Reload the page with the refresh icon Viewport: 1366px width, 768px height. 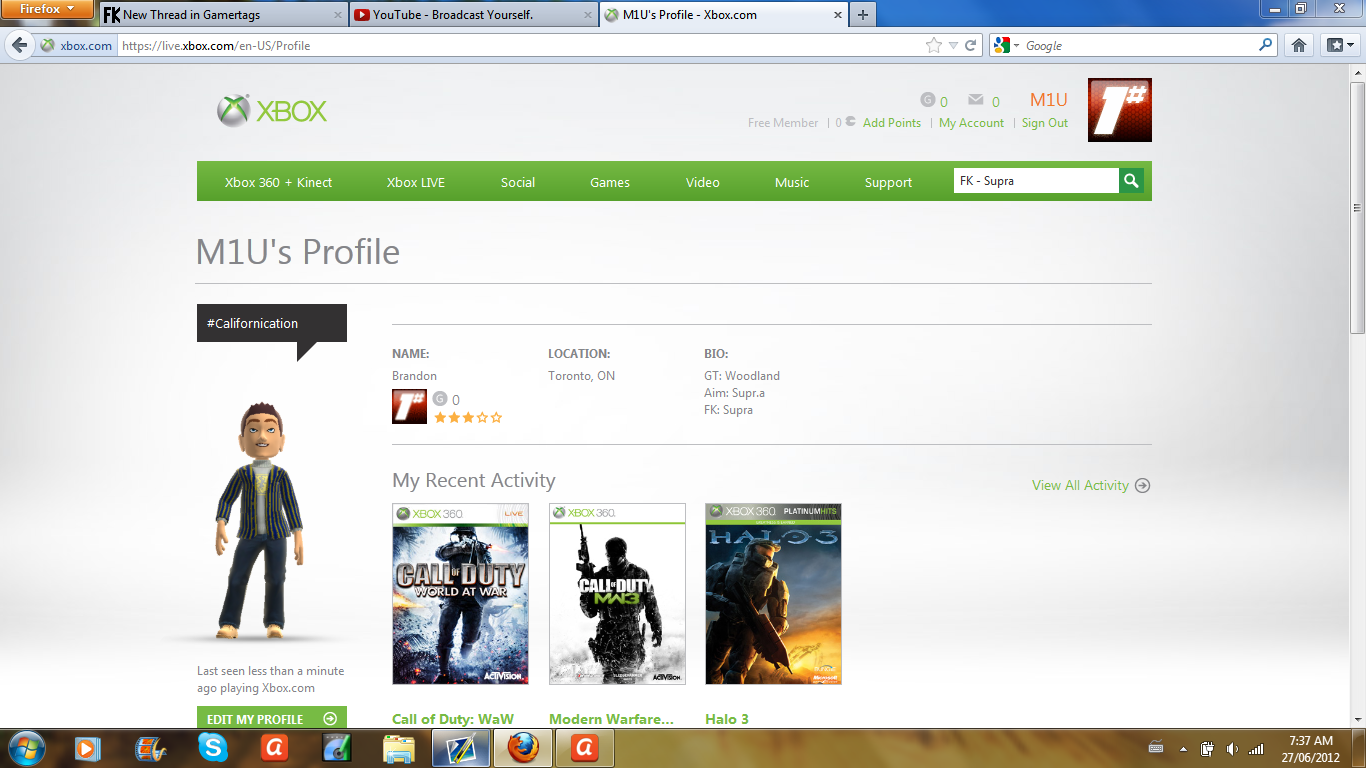click(x=970, y=45)
